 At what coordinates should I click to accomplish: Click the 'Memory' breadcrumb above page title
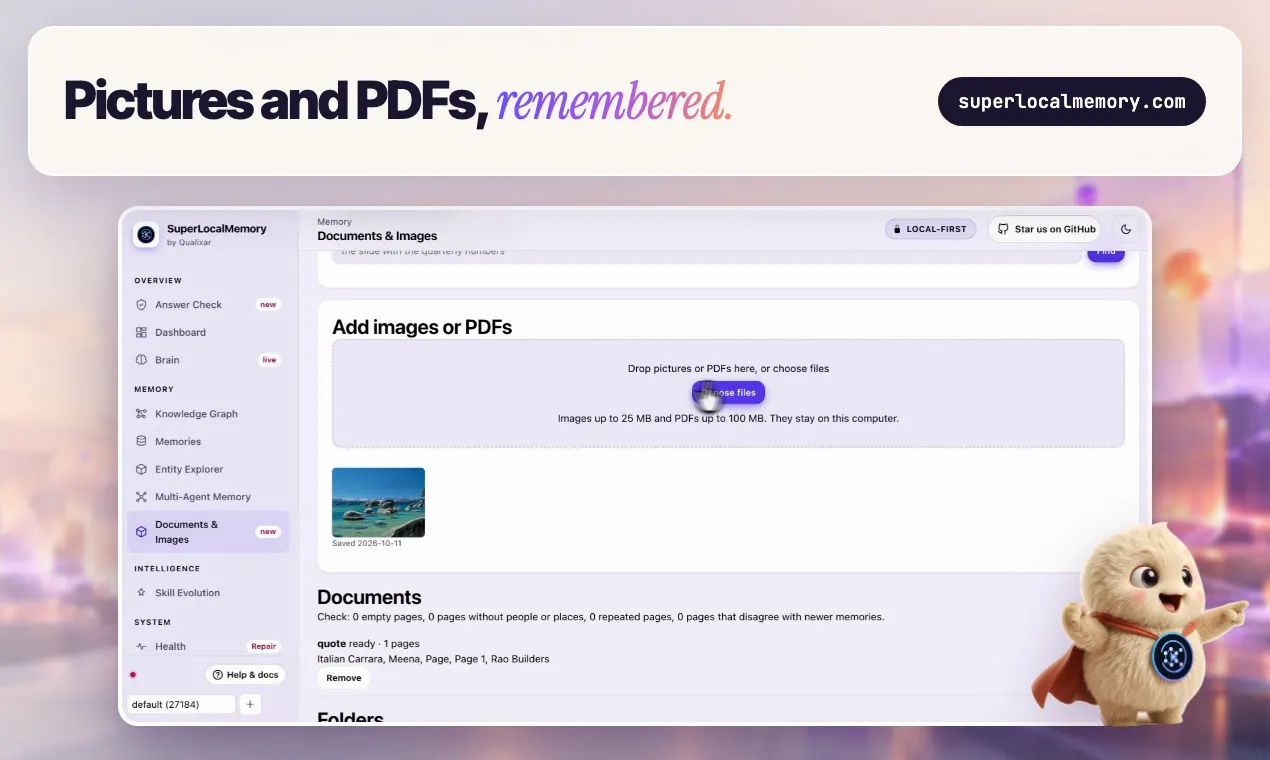(x=334, y=222)
